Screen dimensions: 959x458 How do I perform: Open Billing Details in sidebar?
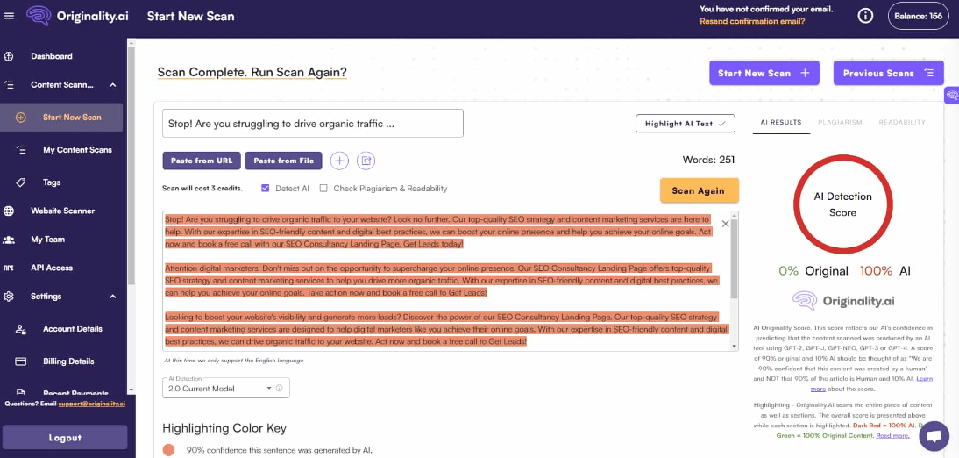click(x=68, y=361)
